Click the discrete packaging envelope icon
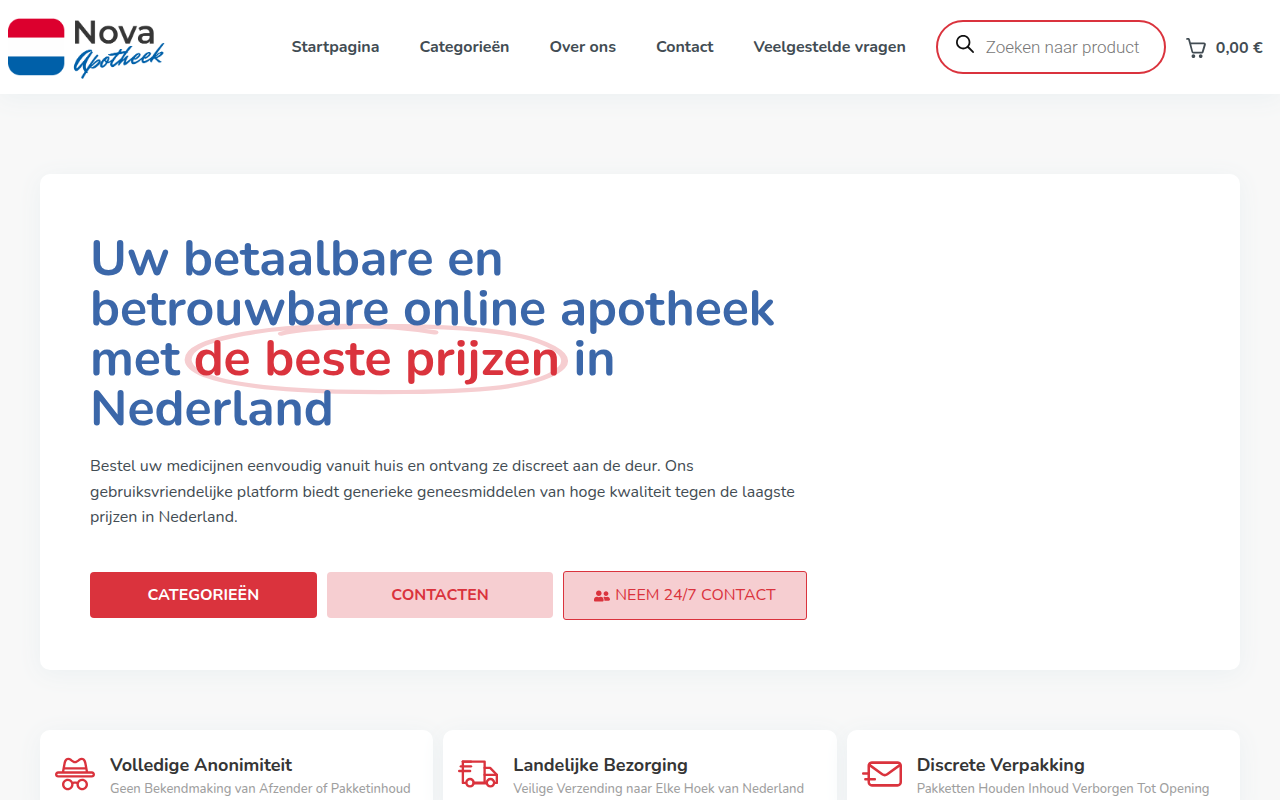 point(882,774)
